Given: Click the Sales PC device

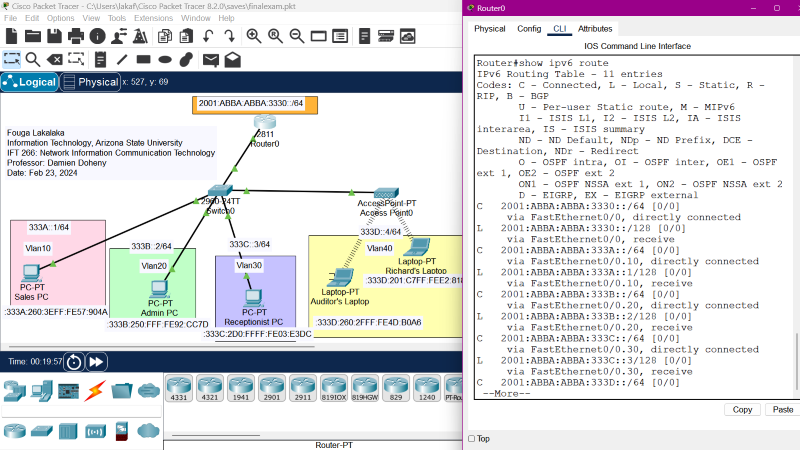Looking at the screenshot, I should (x=31, y=273).
